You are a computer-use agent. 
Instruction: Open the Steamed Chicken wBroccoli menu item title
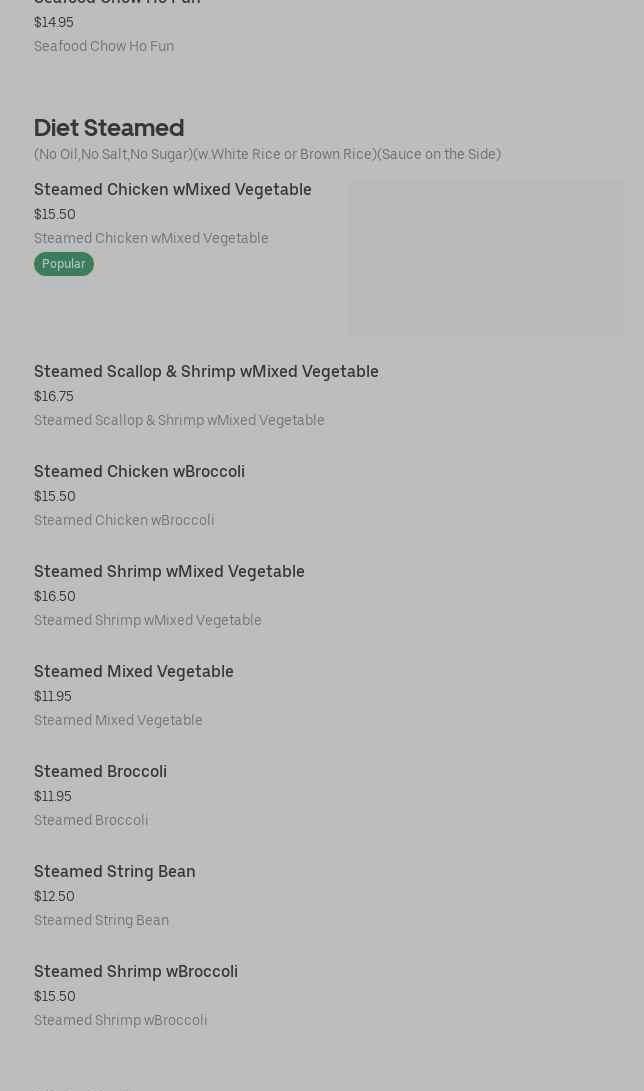[x=139, y=472]
